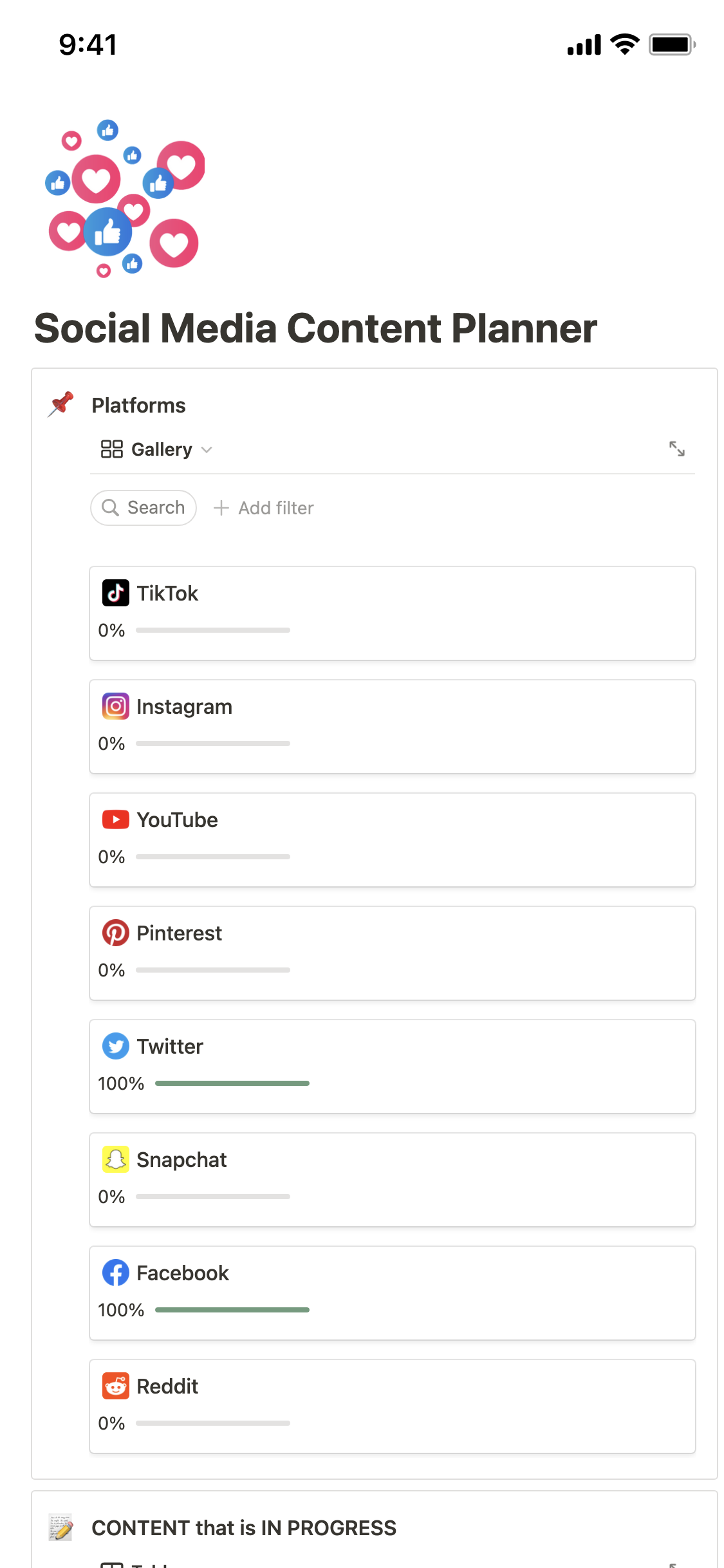This screenshot has width=724, height=1568.
Task: Tap the Pinterest logo icon
Action: 115,933
